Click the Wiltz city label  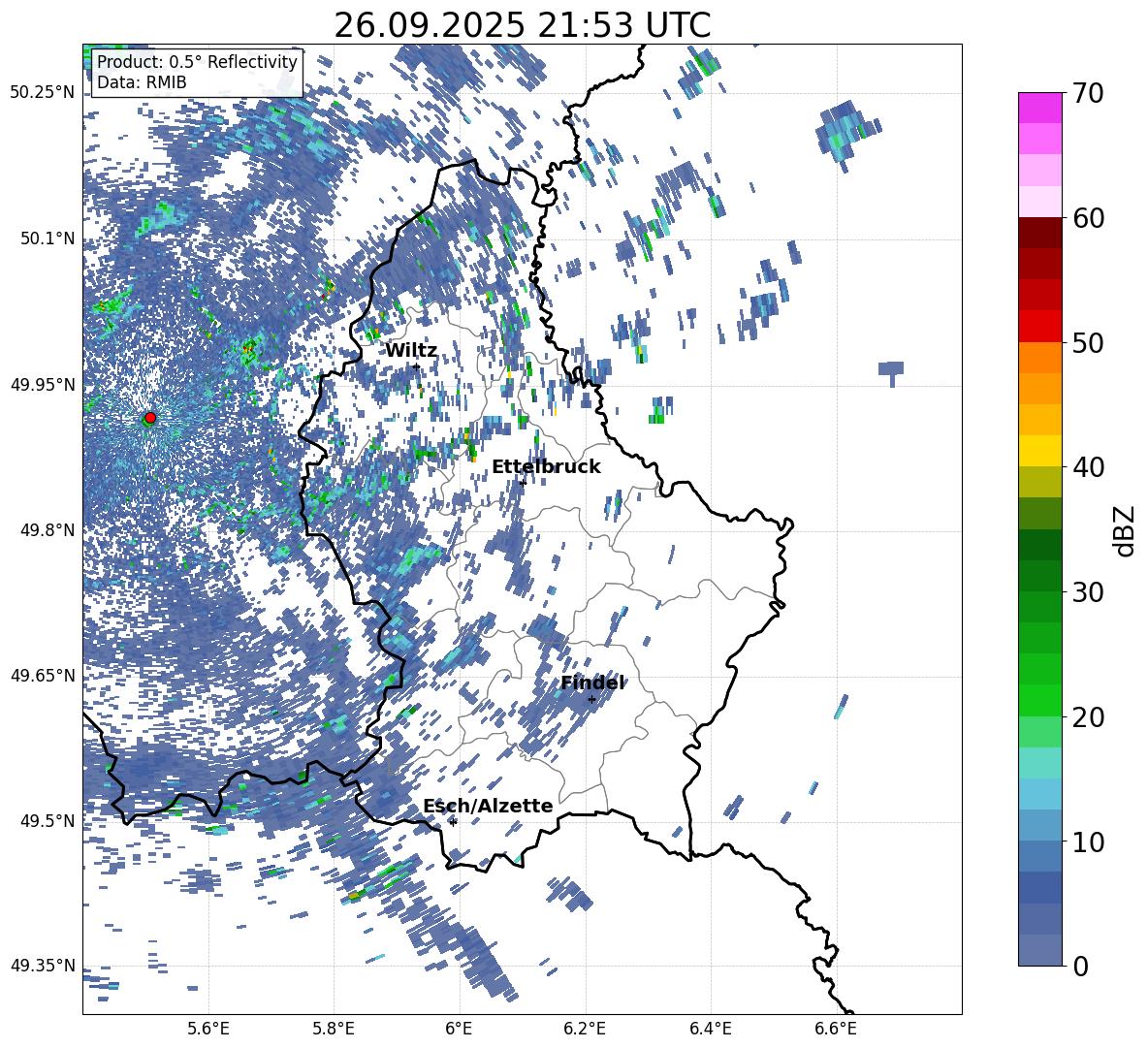[x=411, y=351]
